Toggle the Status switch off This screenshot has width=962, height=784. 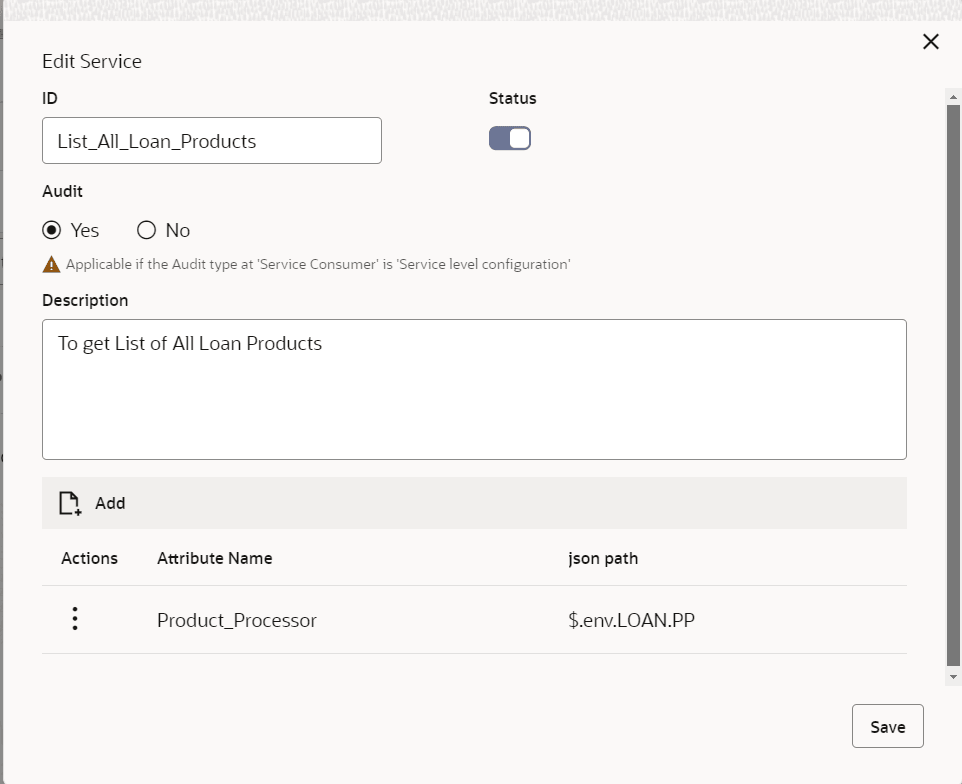(x=510, y=138)
